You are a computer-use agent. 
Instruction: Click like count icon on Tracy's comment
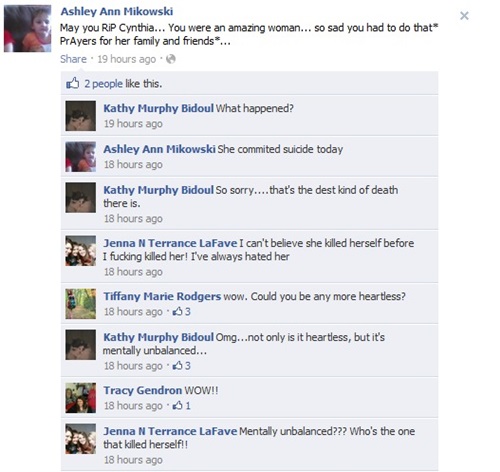coord(181,406)
